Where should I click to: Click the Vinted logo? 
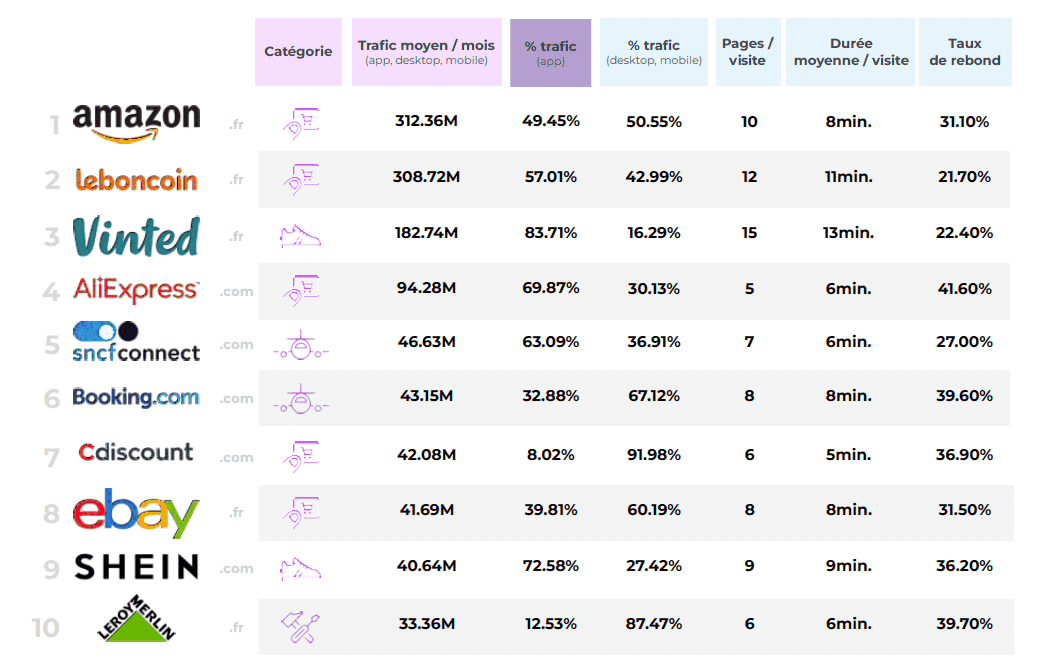[x=136, y=236]
